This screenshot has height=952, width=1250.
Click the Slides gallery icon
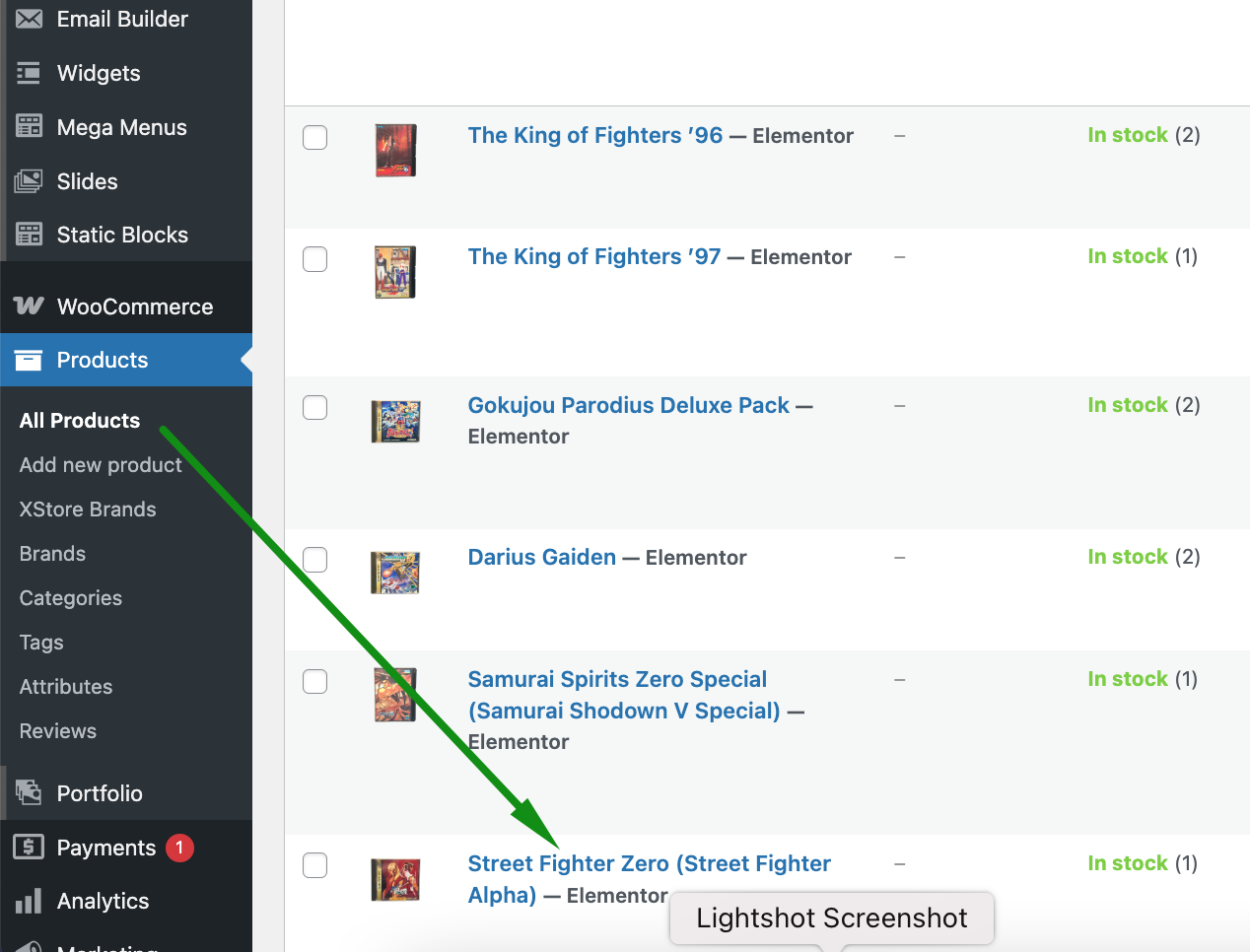29,180
